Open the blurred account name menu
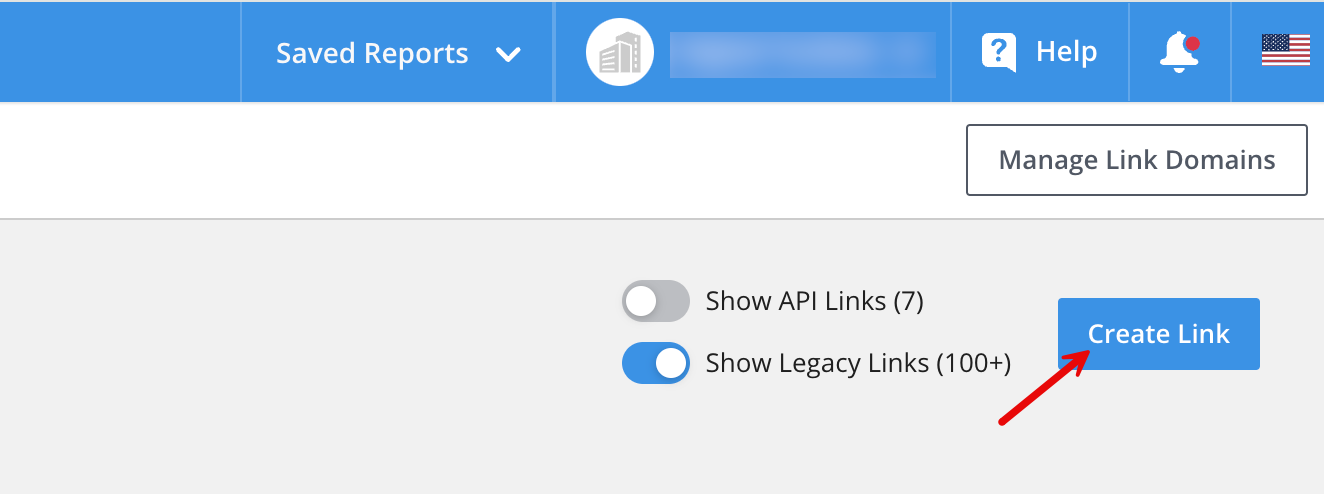The height and width of the screenshot is (494, 1324). click(x=802, y=54)
